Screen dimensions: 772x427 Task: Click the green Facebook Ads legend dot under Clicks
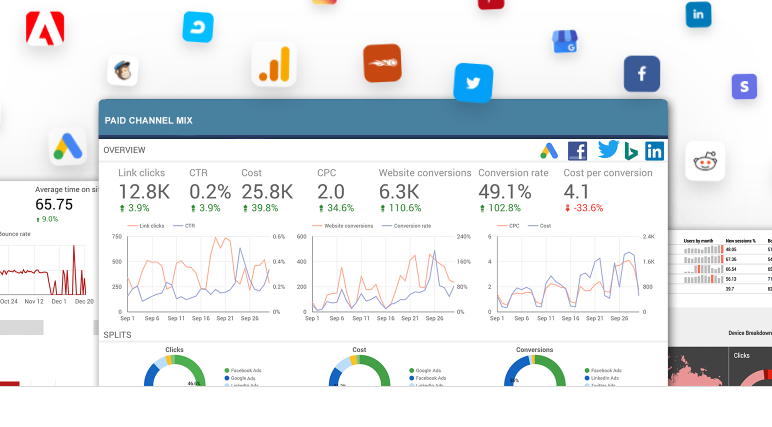click(228, 370)
